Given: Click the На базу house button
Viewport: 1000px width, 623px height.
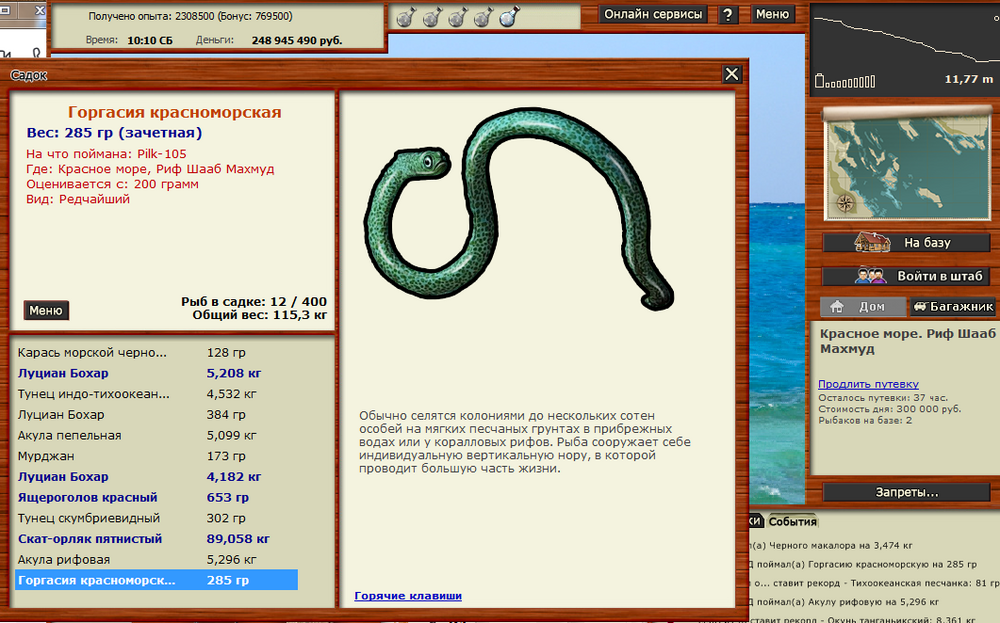Looking at the screenshot, I should tap(906, 243).
